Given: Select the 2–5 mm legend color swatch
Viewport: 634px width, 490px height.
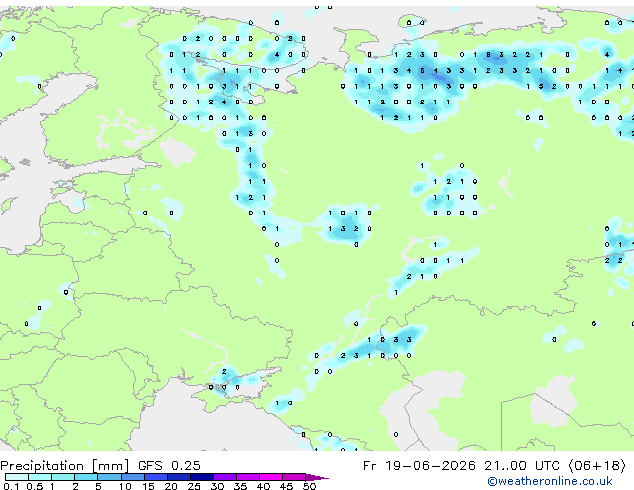Looking at the screenshot, I should pos(86,477).
